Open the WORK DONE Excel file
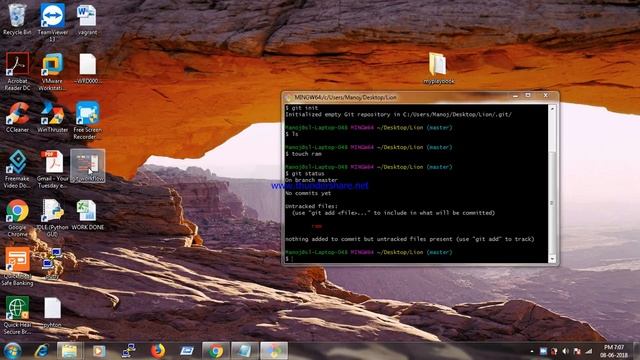 87,214
